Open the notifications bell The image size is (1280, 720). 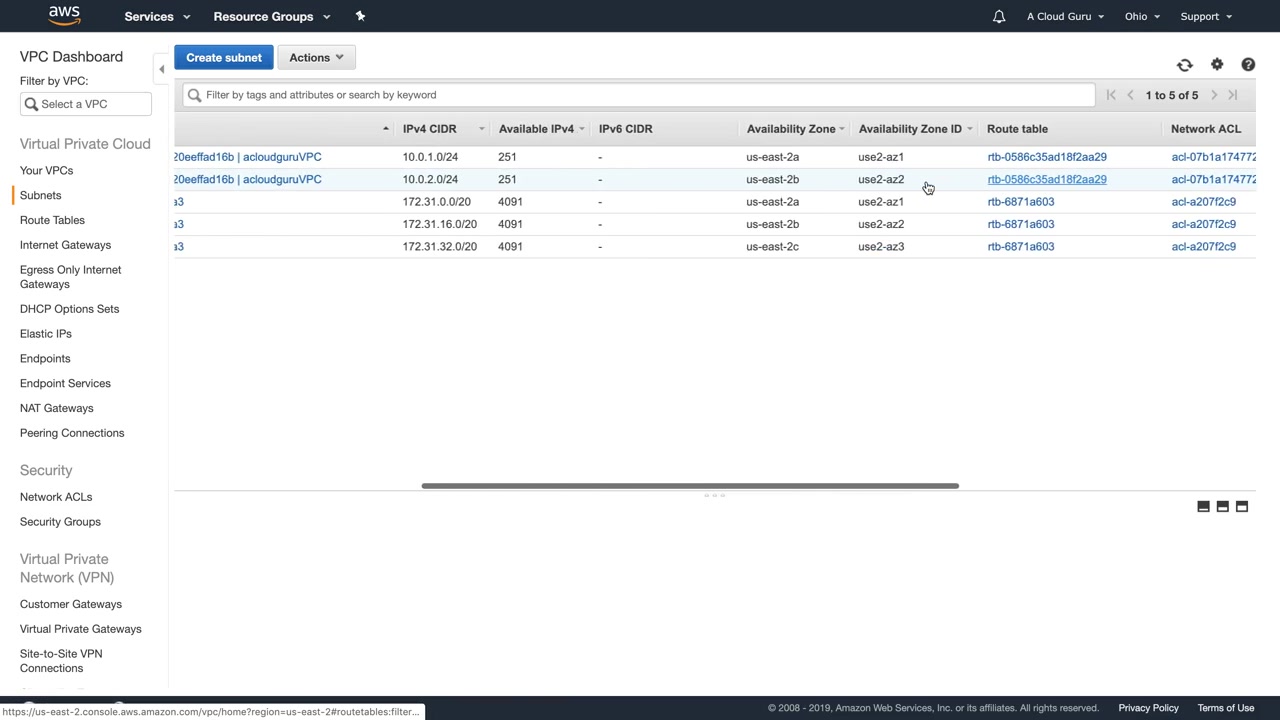pyautogui.click(x=998, y=16)
